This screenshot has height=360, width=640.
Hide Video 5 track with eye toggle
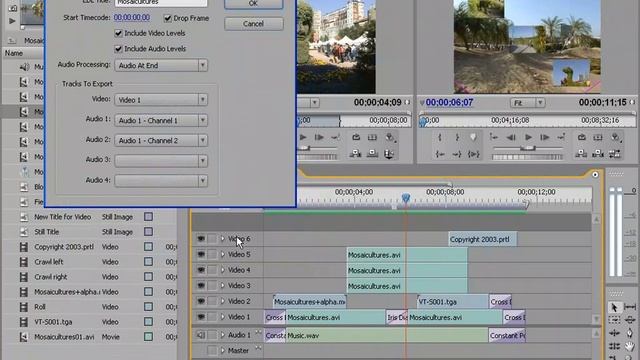click(x=201, y=254)
